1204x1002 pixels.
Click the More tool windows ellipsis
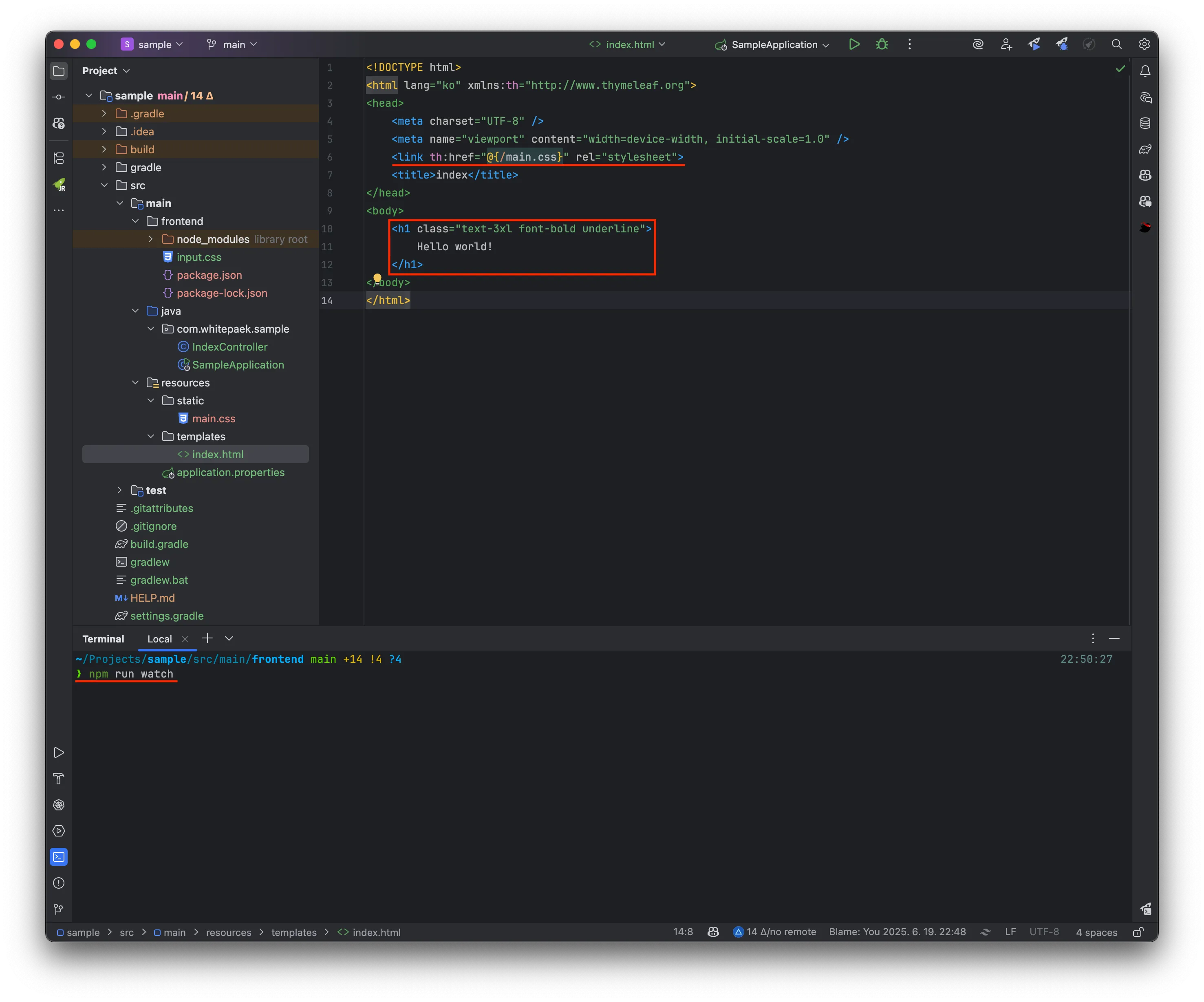pos(58,210)
